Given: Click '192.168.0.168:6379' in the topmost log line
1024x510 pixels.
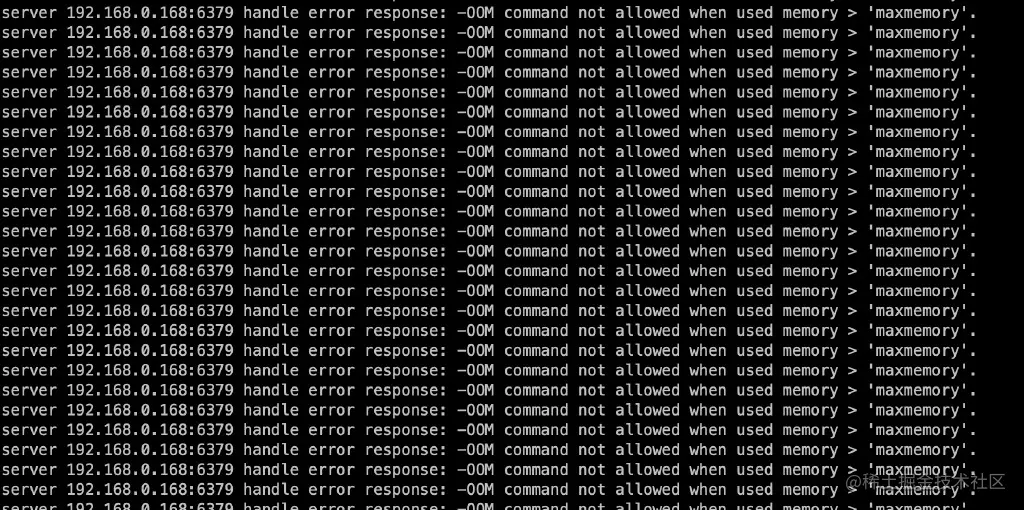Looking at the screenshot, I should (150, 12).
